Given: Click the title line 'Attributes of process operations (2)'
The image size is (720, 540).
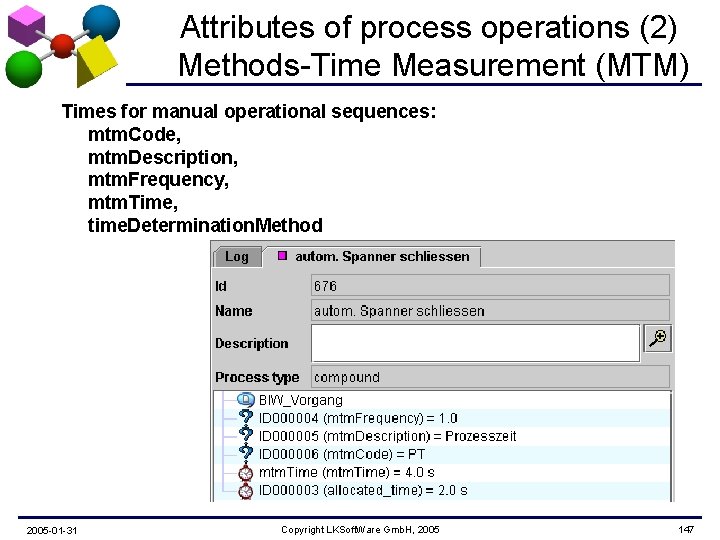Looking at the screenshot, I should pos(428,27).
